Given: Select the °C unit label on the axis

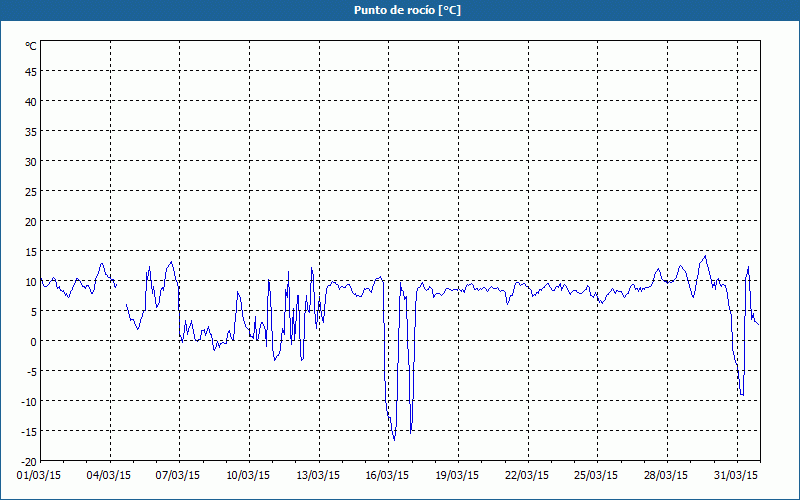Looking at the screenshot, I should [31, 46].
